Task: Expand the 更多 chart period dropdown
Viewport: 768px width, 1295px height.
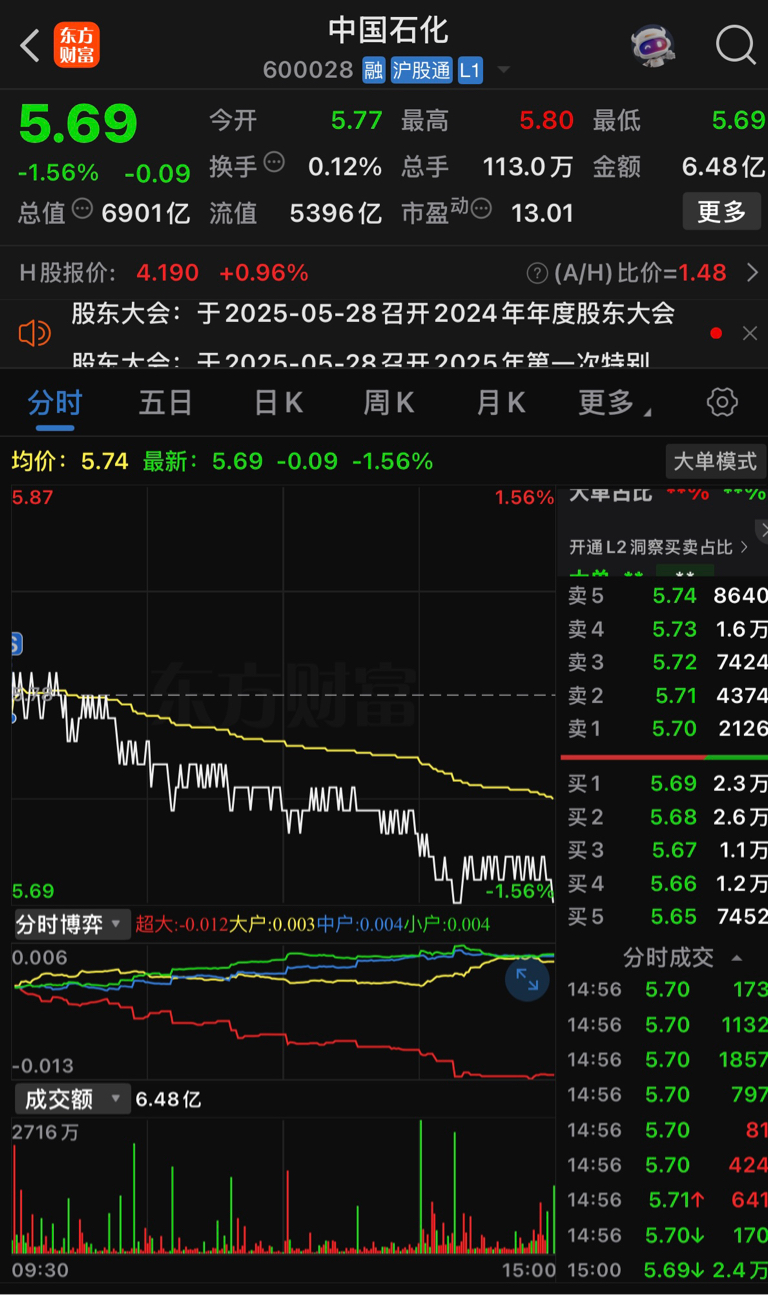Action: click(614, 404)
